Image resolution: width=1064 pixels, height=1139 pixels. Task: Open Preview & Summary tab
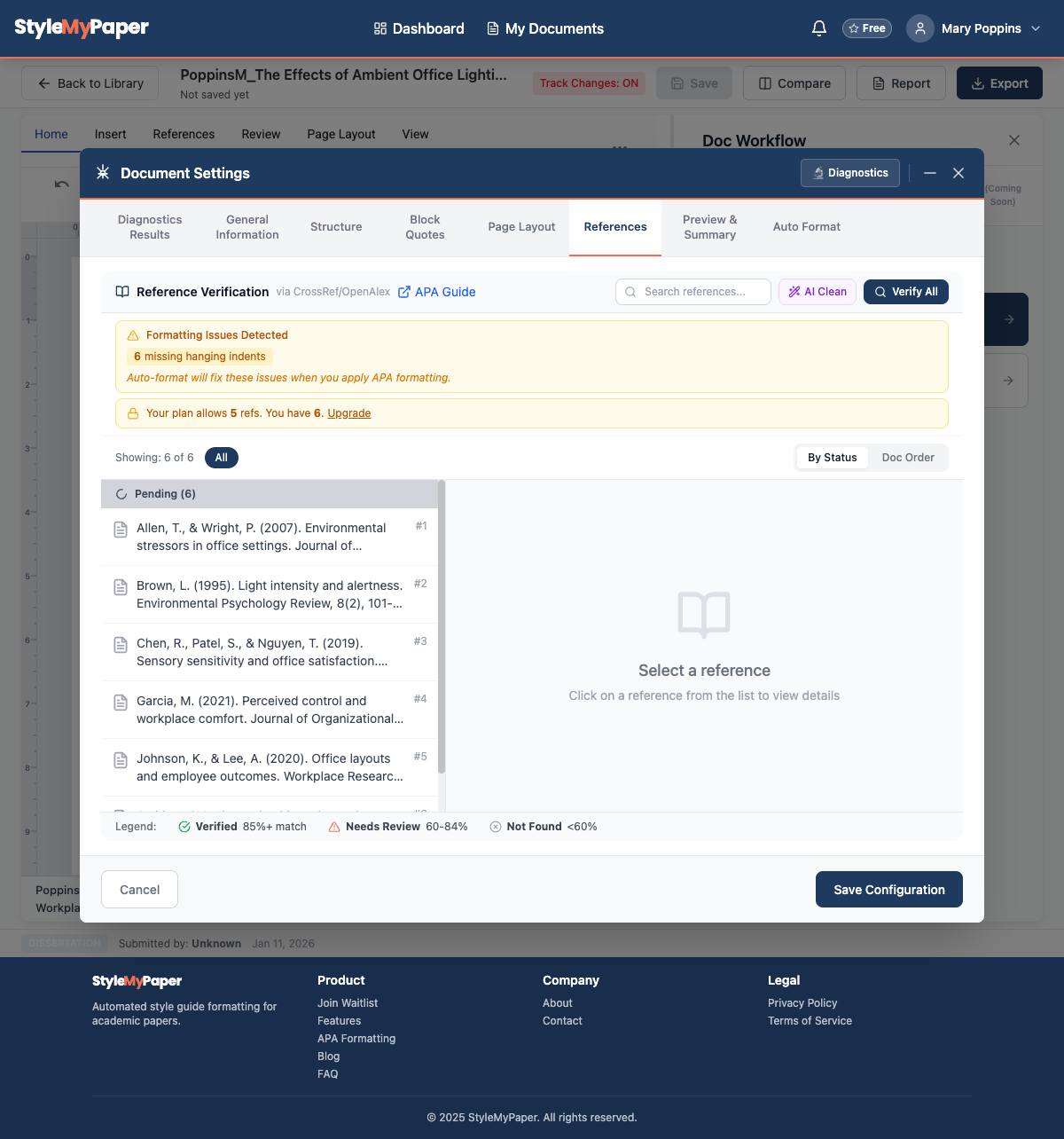pyautogui.click(x=710, y=227)
